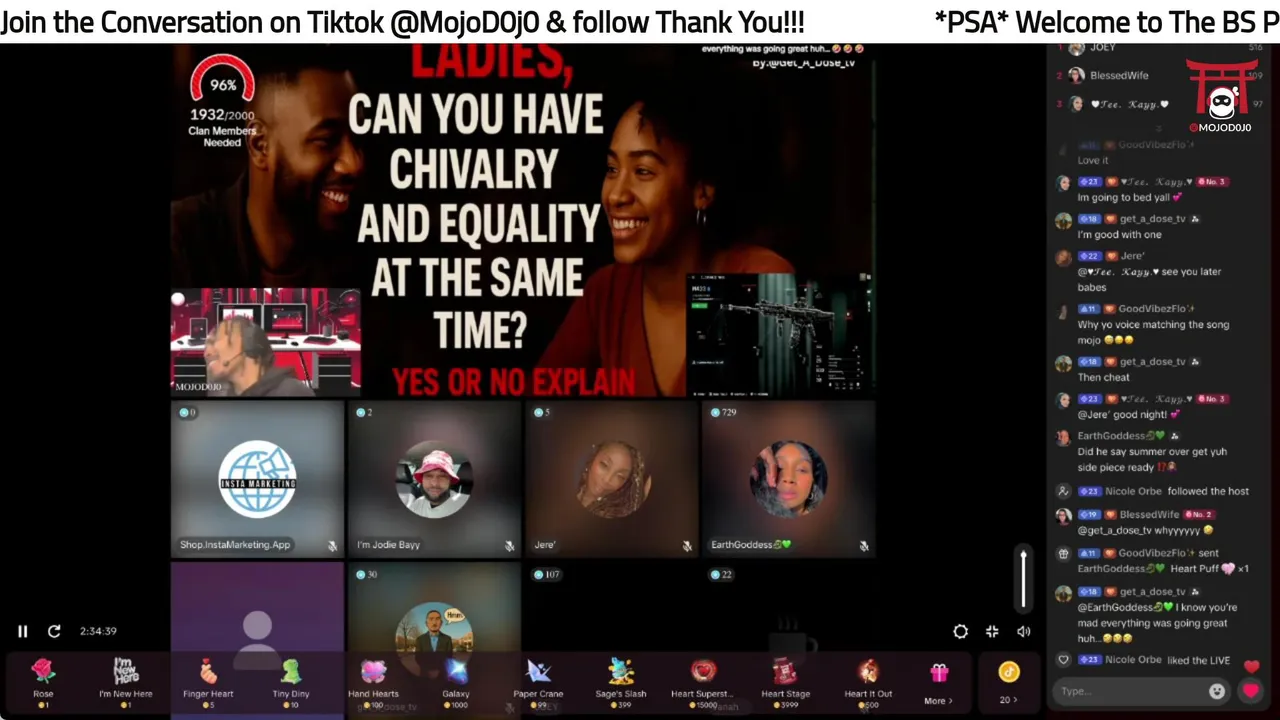The height and width of the screenshot is (720, 1280).
Task: Send the Heart It Out gift
Action: click(x=868, y=683)
